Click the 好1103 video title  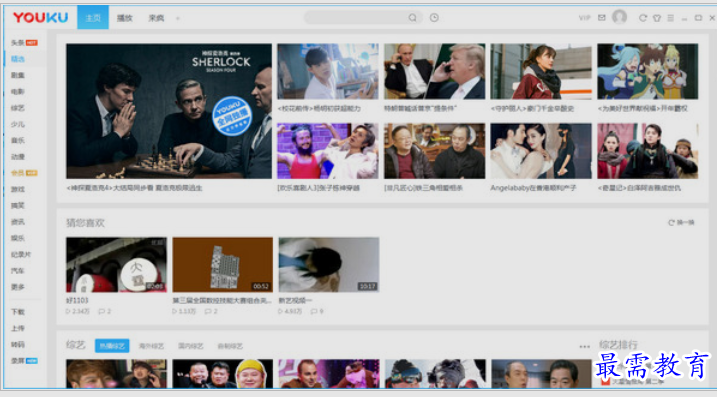click(77, 300)
